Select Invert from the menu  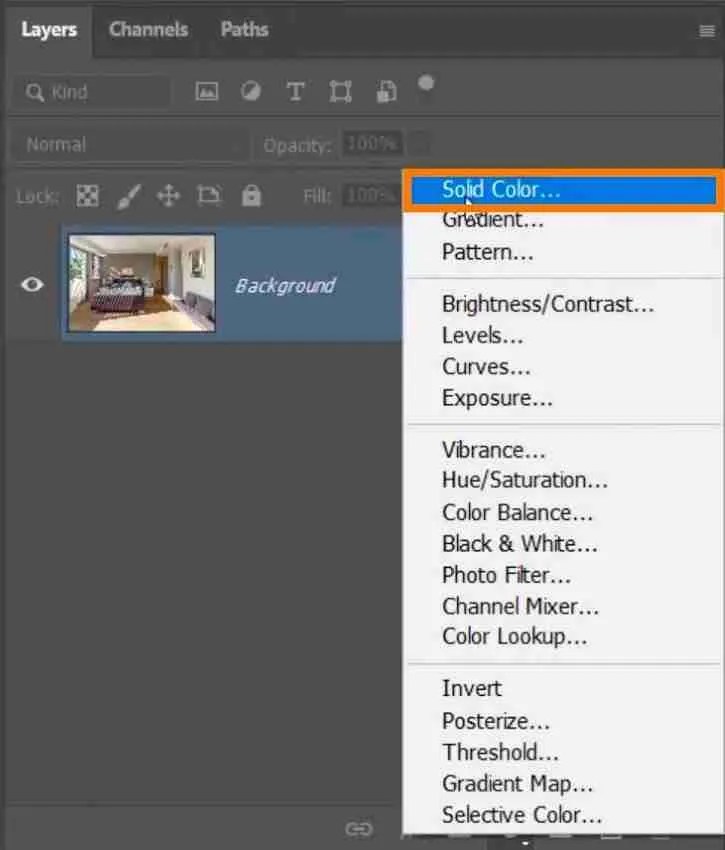[x=563, y=688]
